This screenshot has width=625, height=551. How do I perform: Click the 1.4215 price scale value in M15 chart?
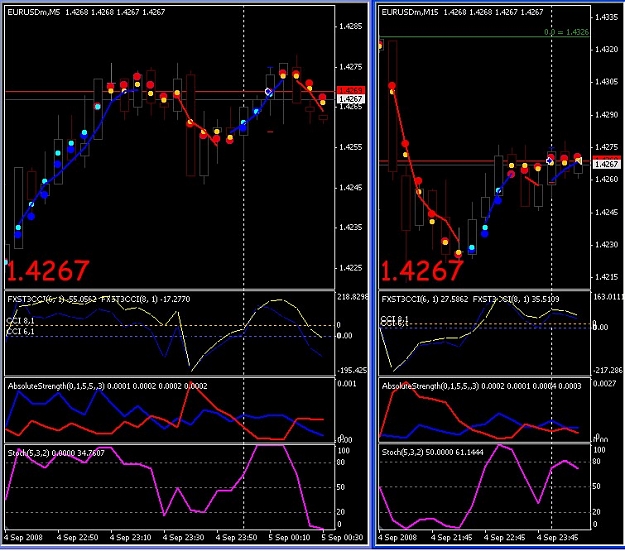607,277
